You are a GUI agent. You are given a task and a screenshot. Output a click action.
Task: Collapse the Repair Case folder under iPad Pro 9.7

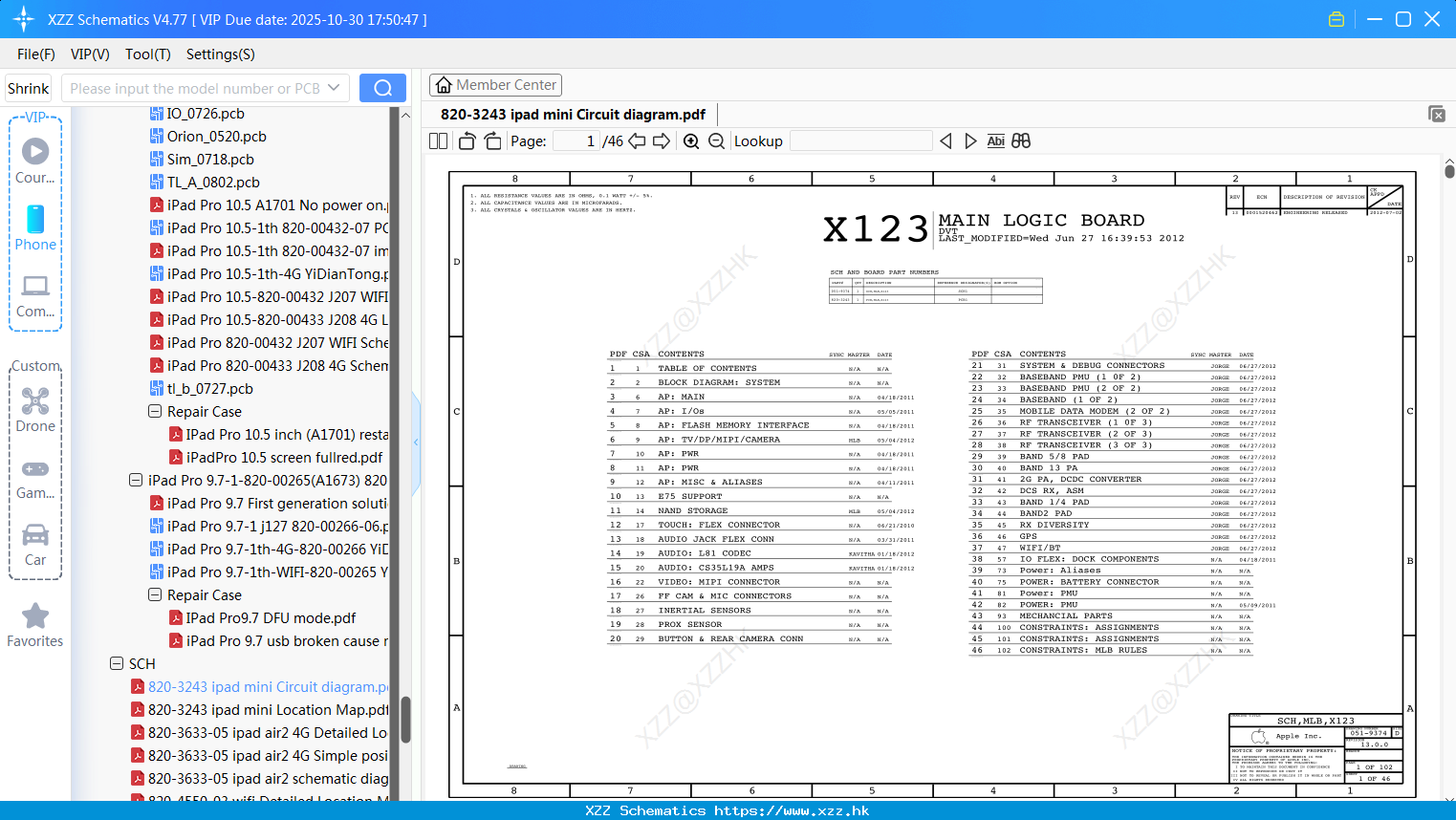tap(155, 595)
